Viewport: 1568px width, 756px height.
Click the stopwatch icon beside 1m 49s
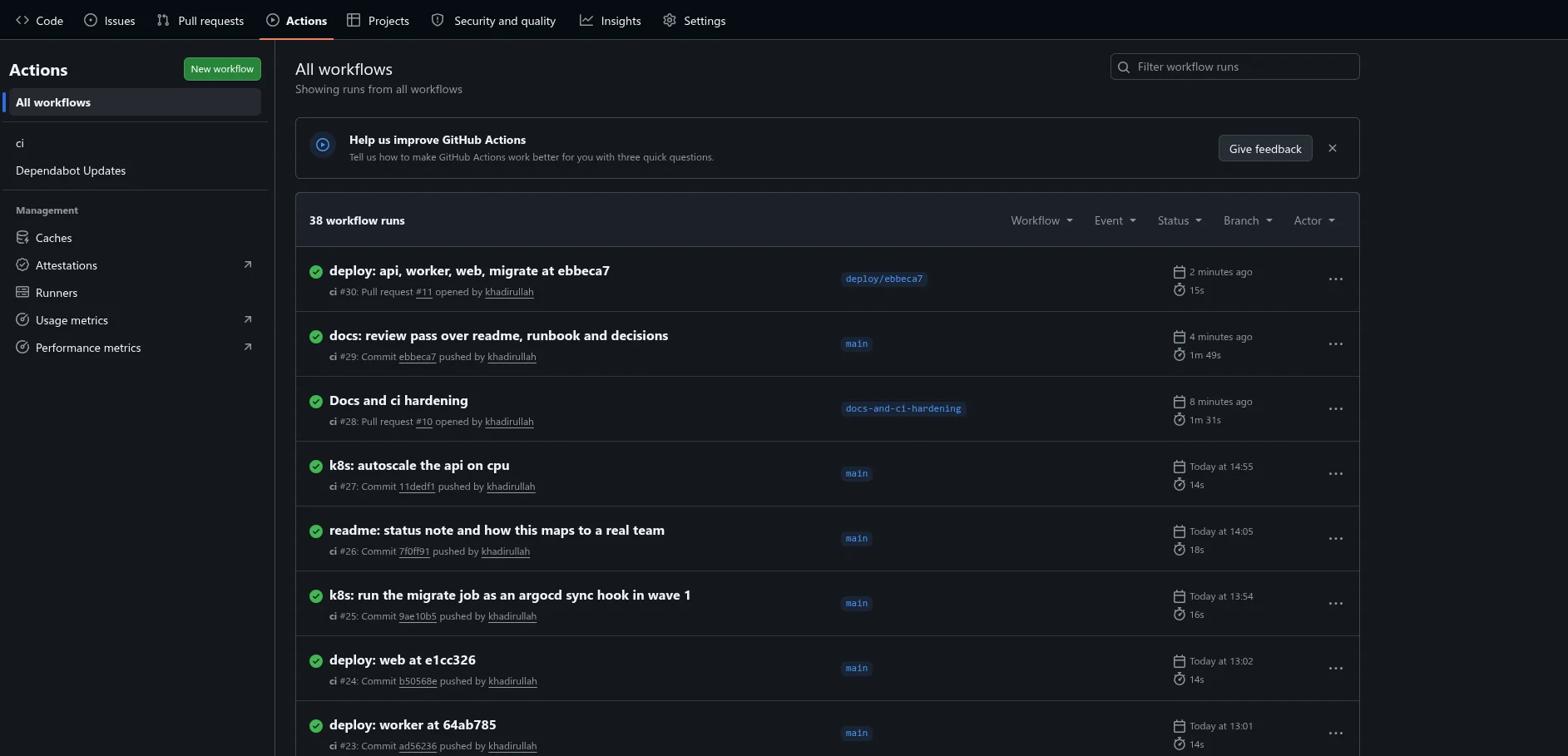point(1179,354)
